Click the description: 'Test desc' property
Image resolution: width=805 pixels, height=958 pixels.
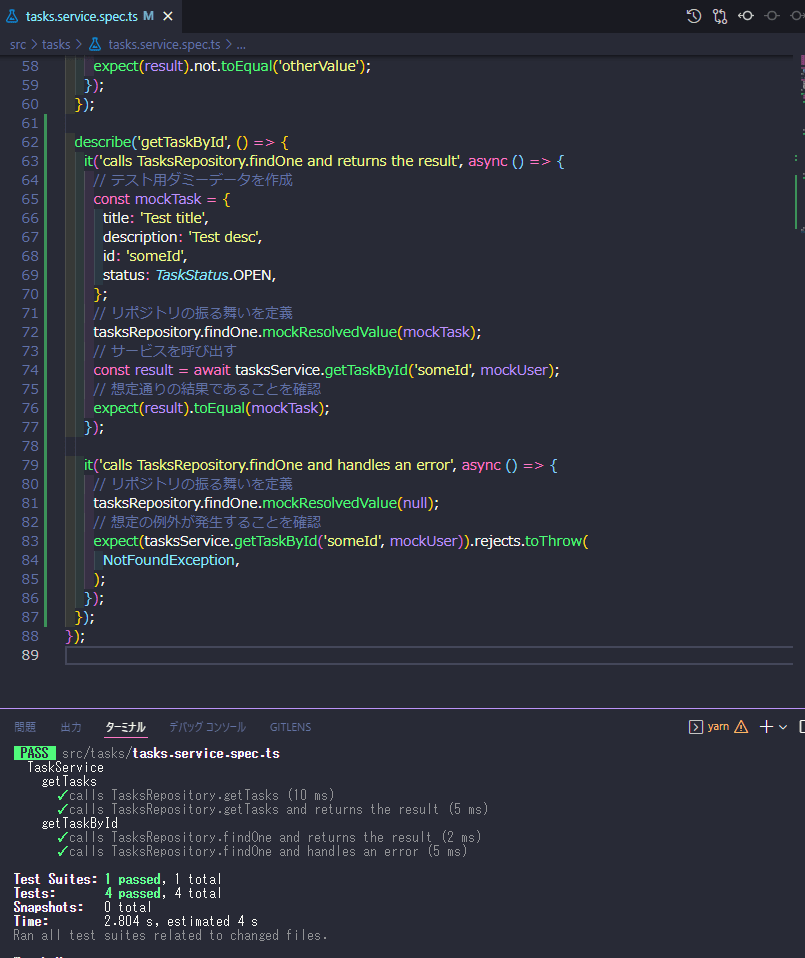pyautogui.click(x=182, y=237)
